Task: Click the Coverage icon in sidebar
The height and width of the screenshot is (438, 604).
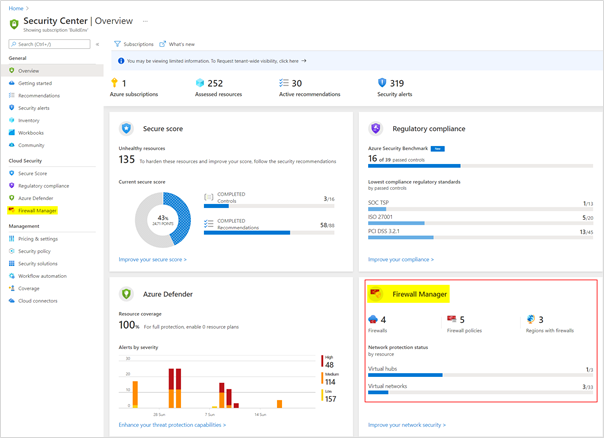Action: [12, 288]
